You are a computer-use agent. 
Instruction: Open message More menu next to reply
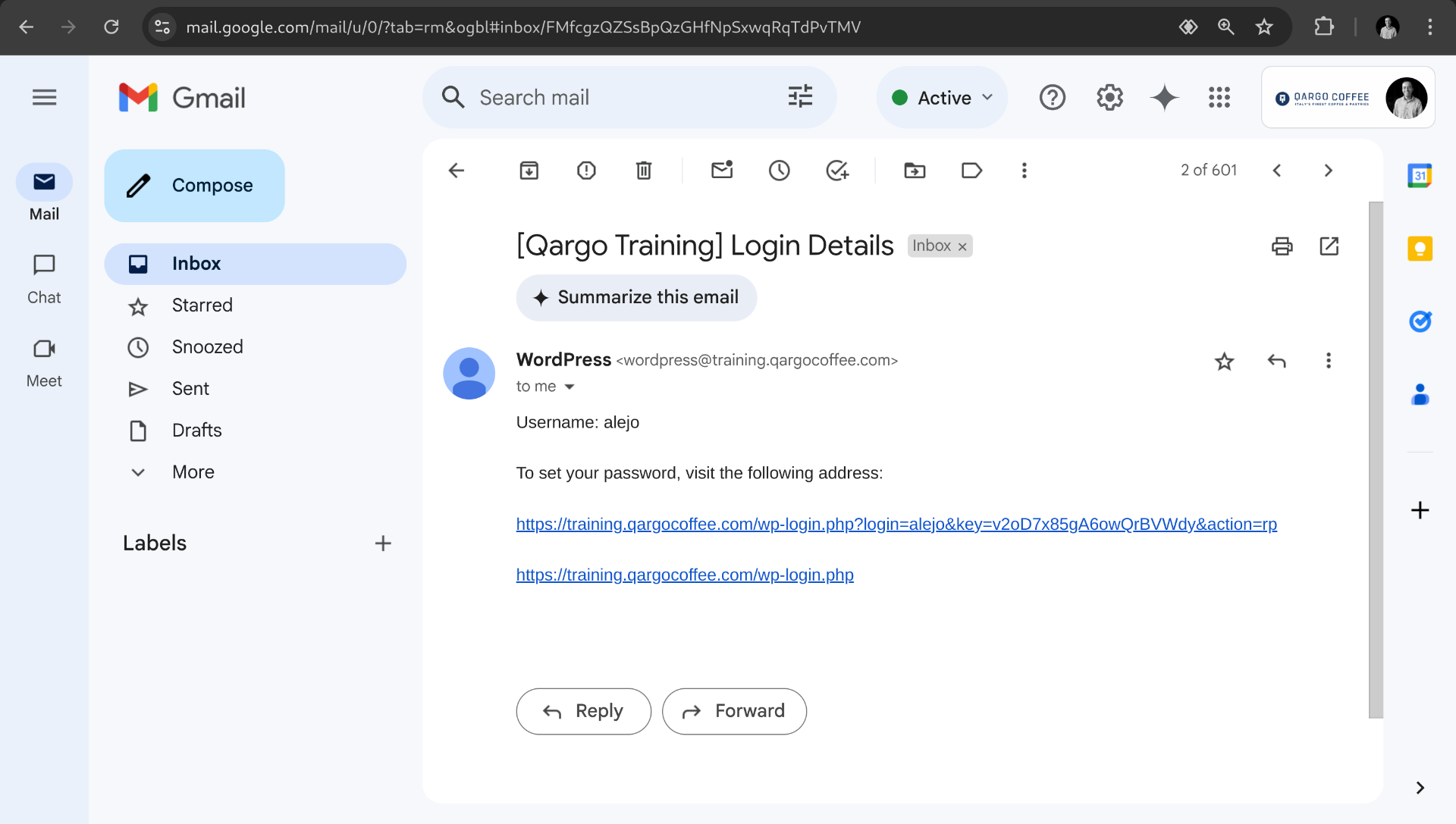click(x=1329, y=361)
